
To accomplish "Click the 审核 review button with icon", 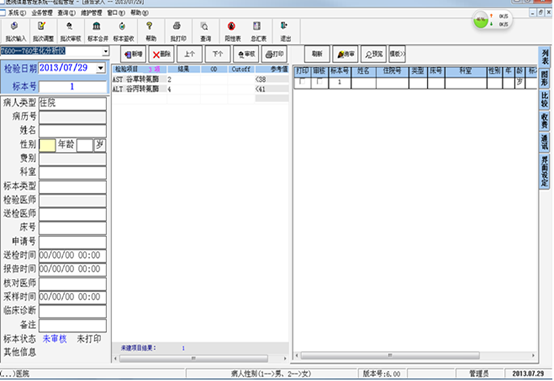I will [x=246, y=54].
